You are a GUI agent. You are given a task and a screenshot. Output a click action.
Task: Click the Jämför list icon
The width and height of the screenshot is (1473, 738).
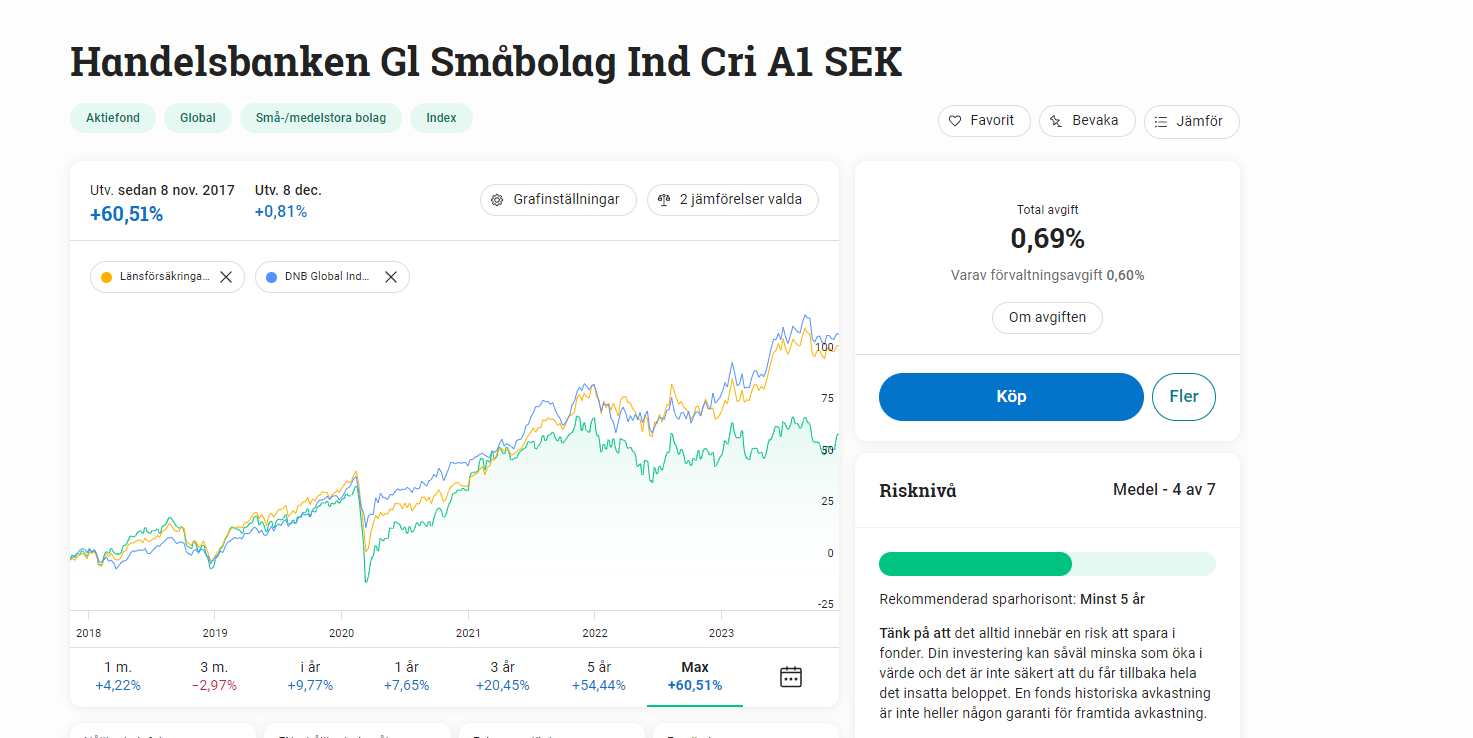pyautogui.click(x=1161, y=122)
